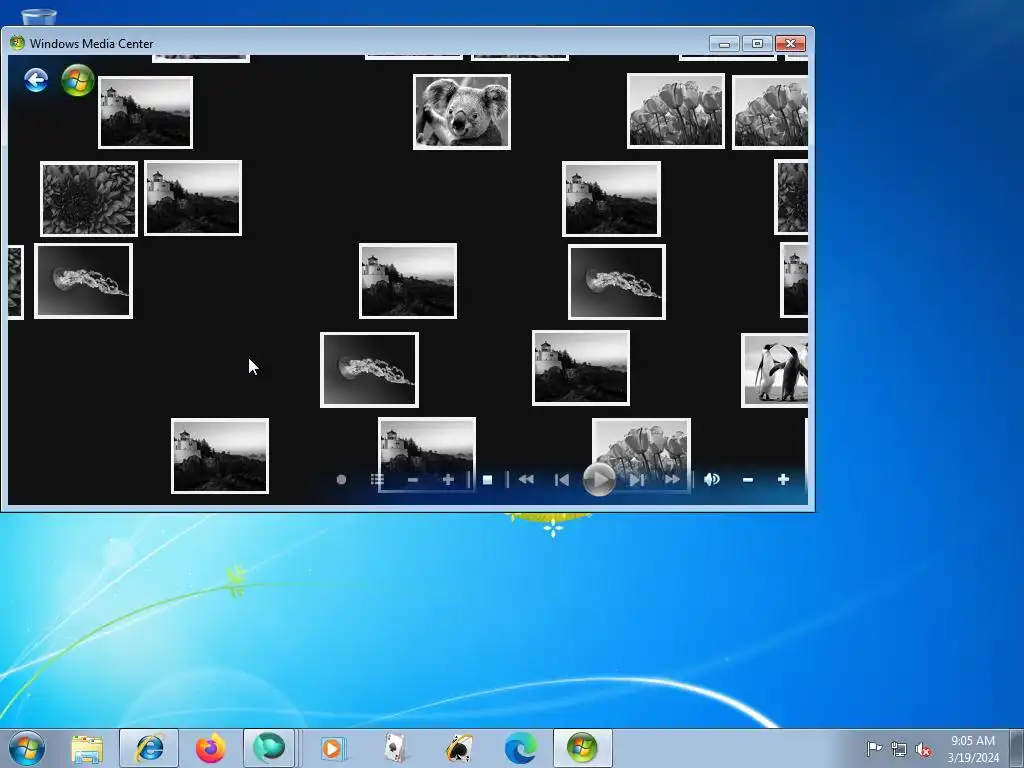Raise volume with plus beside speaker
The width and height of the screenshot is (1024, 768).
coord(784,480)
